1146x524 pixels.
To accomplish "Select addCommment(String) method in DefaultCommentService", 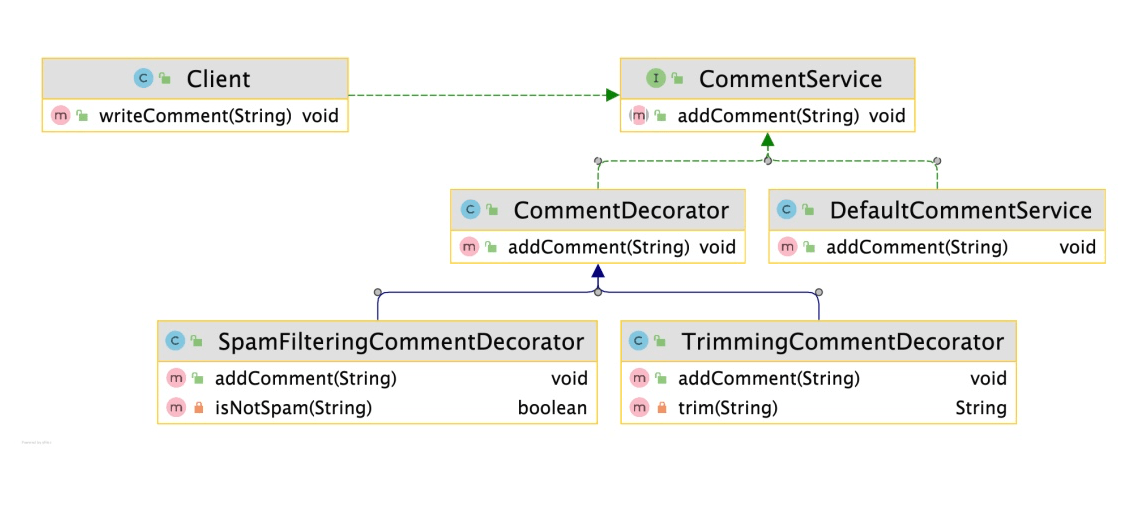I will point(916,247).
